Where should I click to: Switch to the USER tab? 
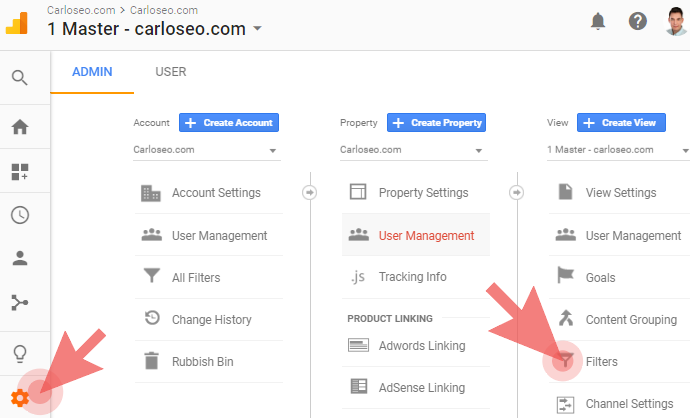[170, 72]
